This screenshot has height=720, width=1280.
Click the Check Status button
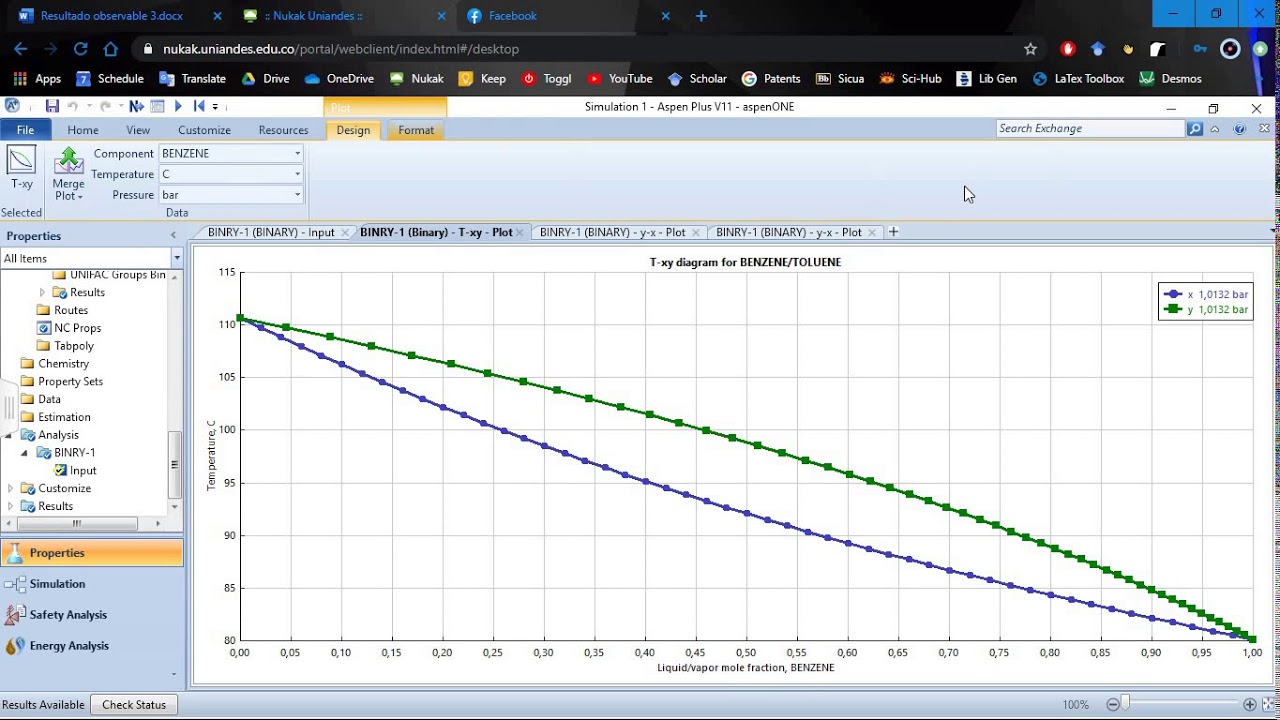point(134,705)
